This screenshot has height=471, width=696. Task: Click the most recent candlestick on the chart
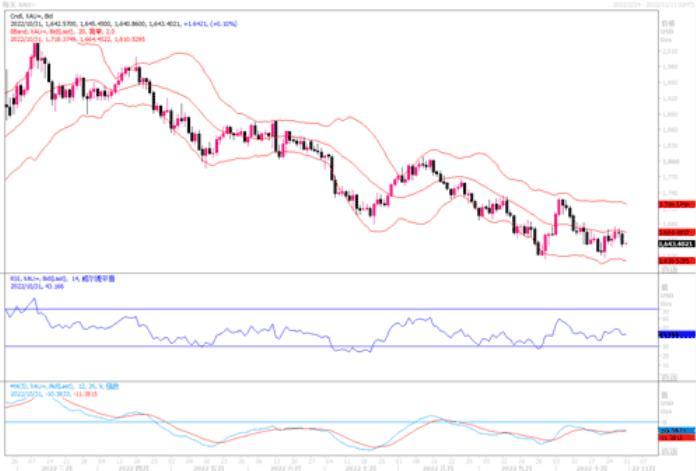625,238
